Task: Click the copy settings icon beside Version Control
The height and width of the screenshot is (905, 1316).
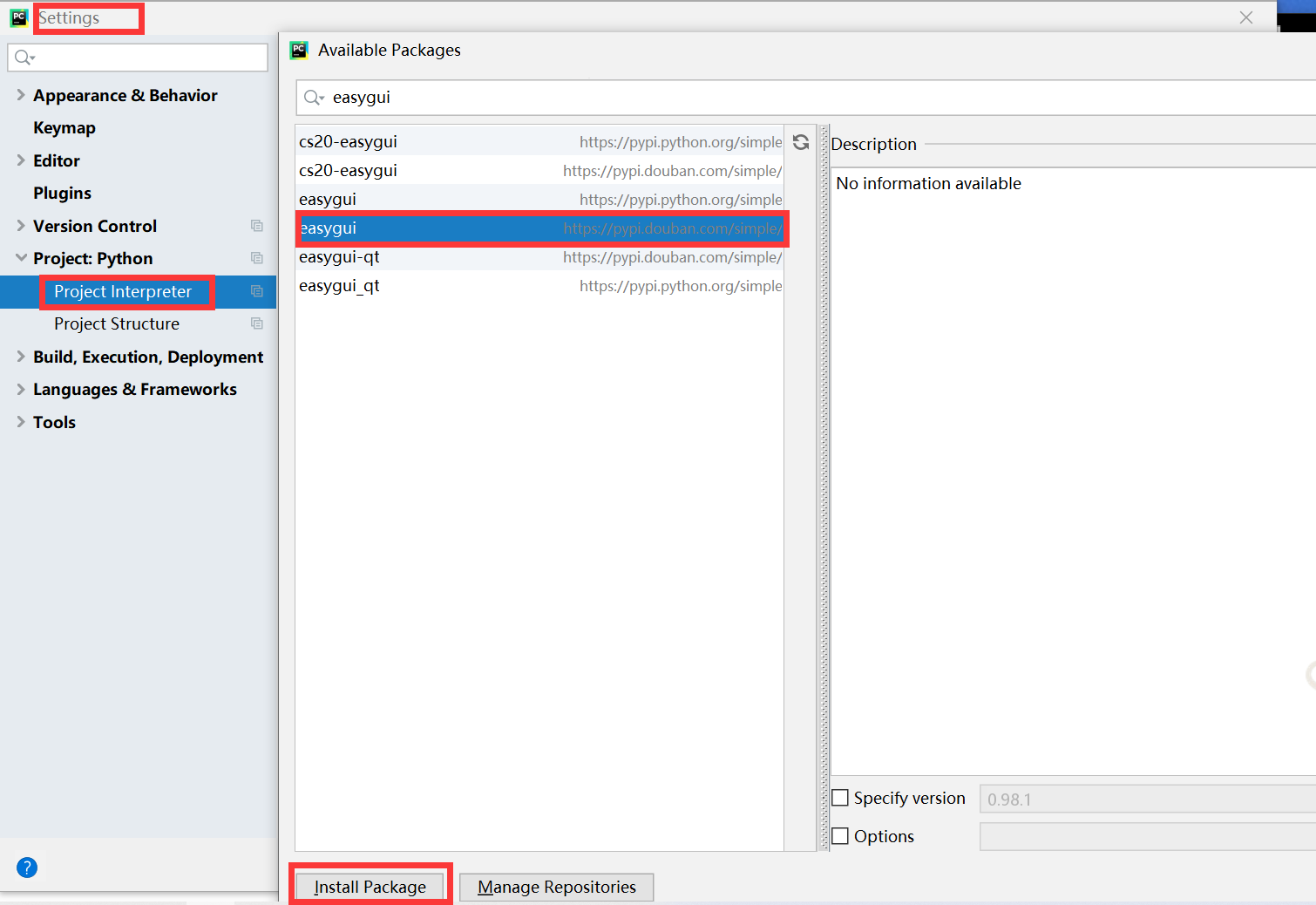Action: (256, 225)
